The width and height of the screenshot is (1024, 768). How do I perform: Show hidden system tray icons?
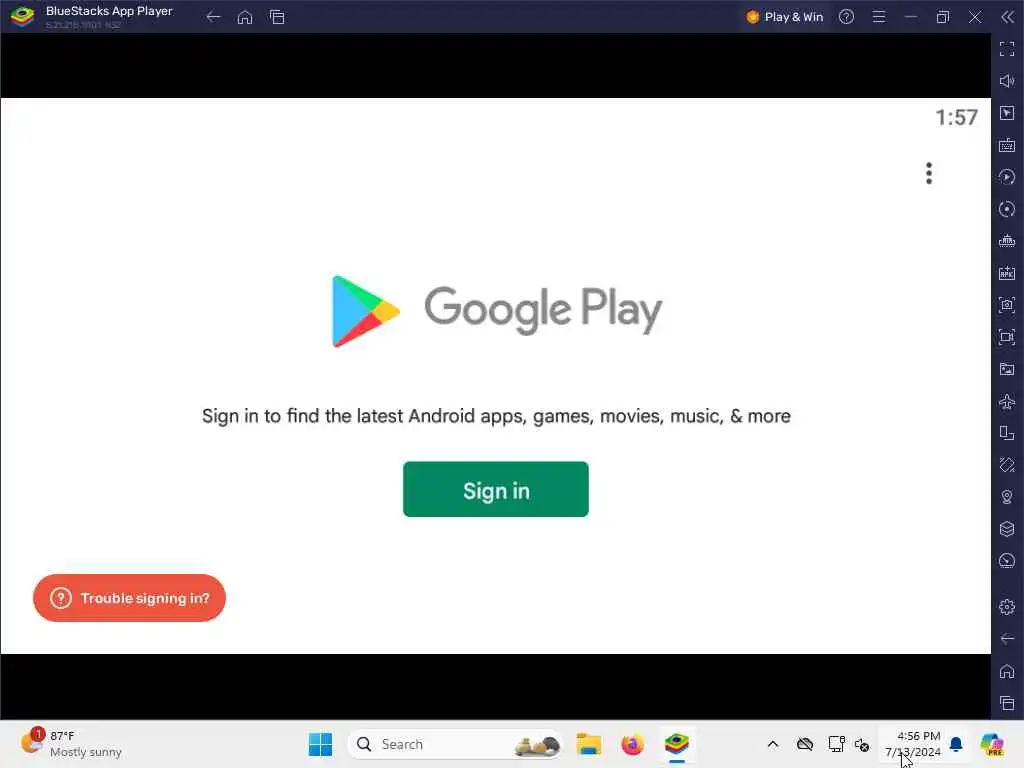[773, 744]
